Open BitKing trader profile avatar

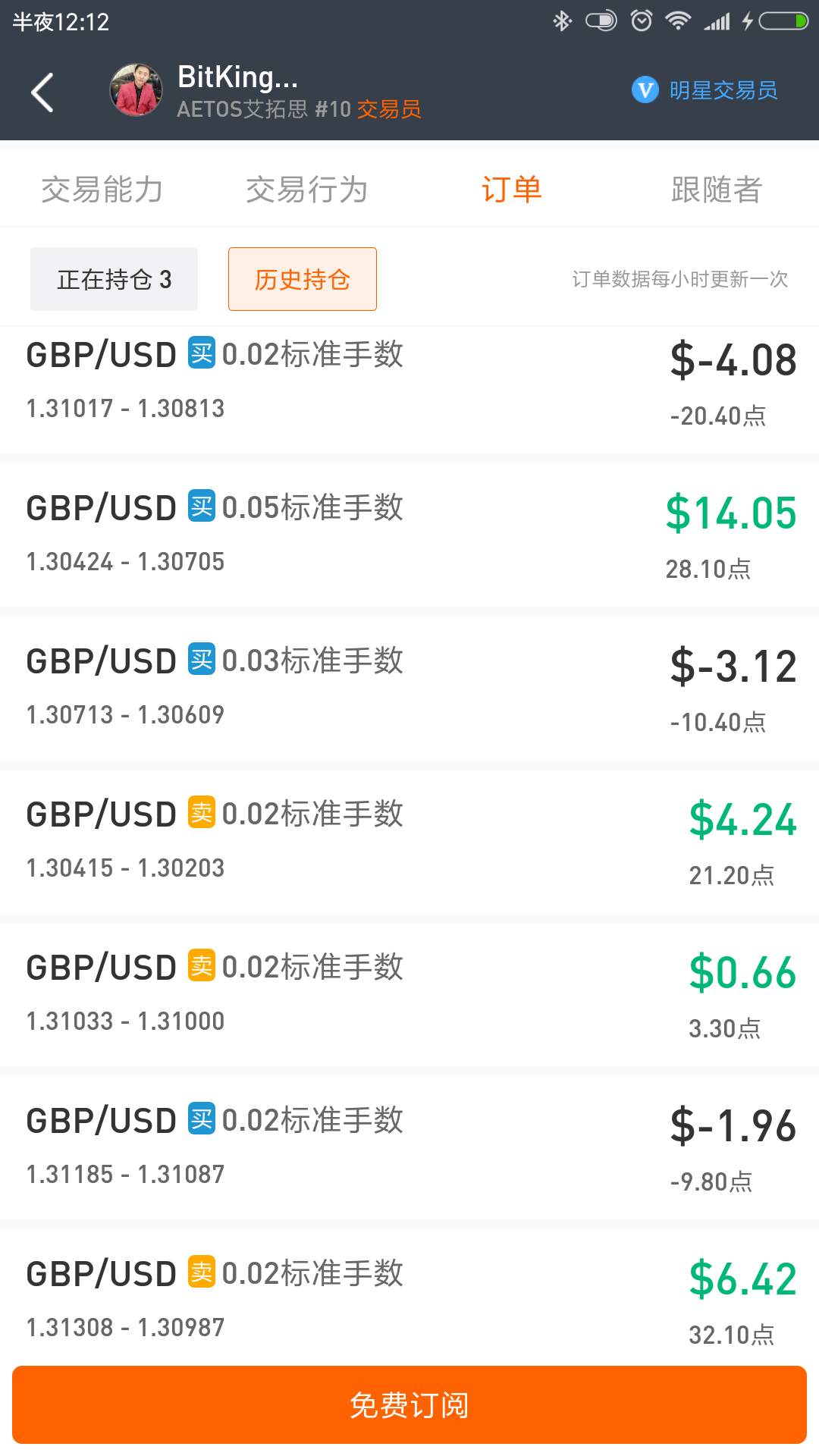pyautogui.click(x=136, y=90)
